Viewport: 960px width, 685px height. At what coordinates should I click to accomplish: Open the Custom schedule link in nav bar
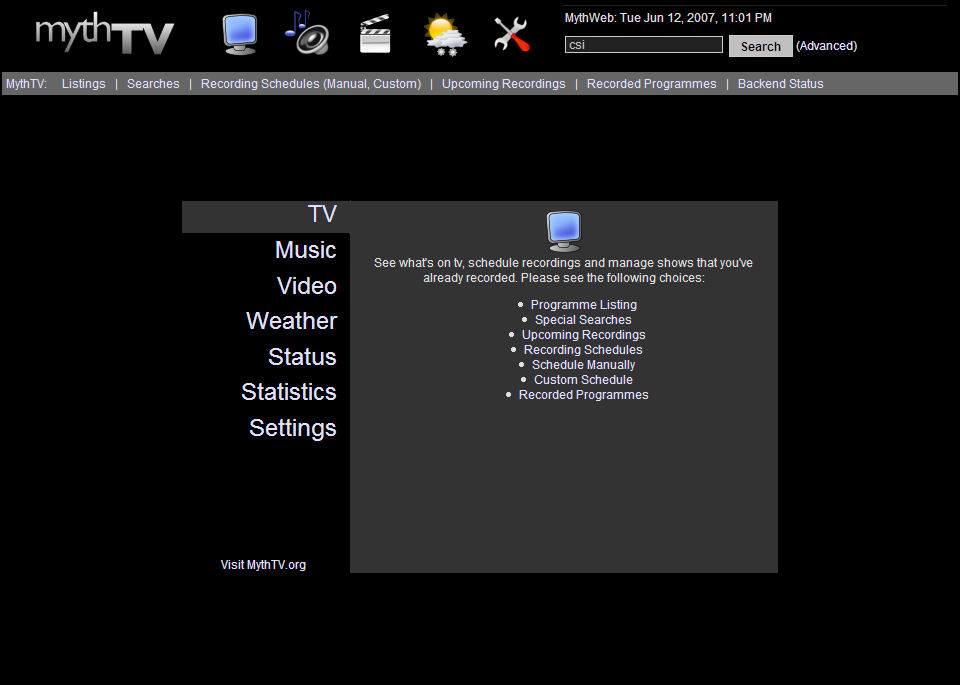point(395,84)
